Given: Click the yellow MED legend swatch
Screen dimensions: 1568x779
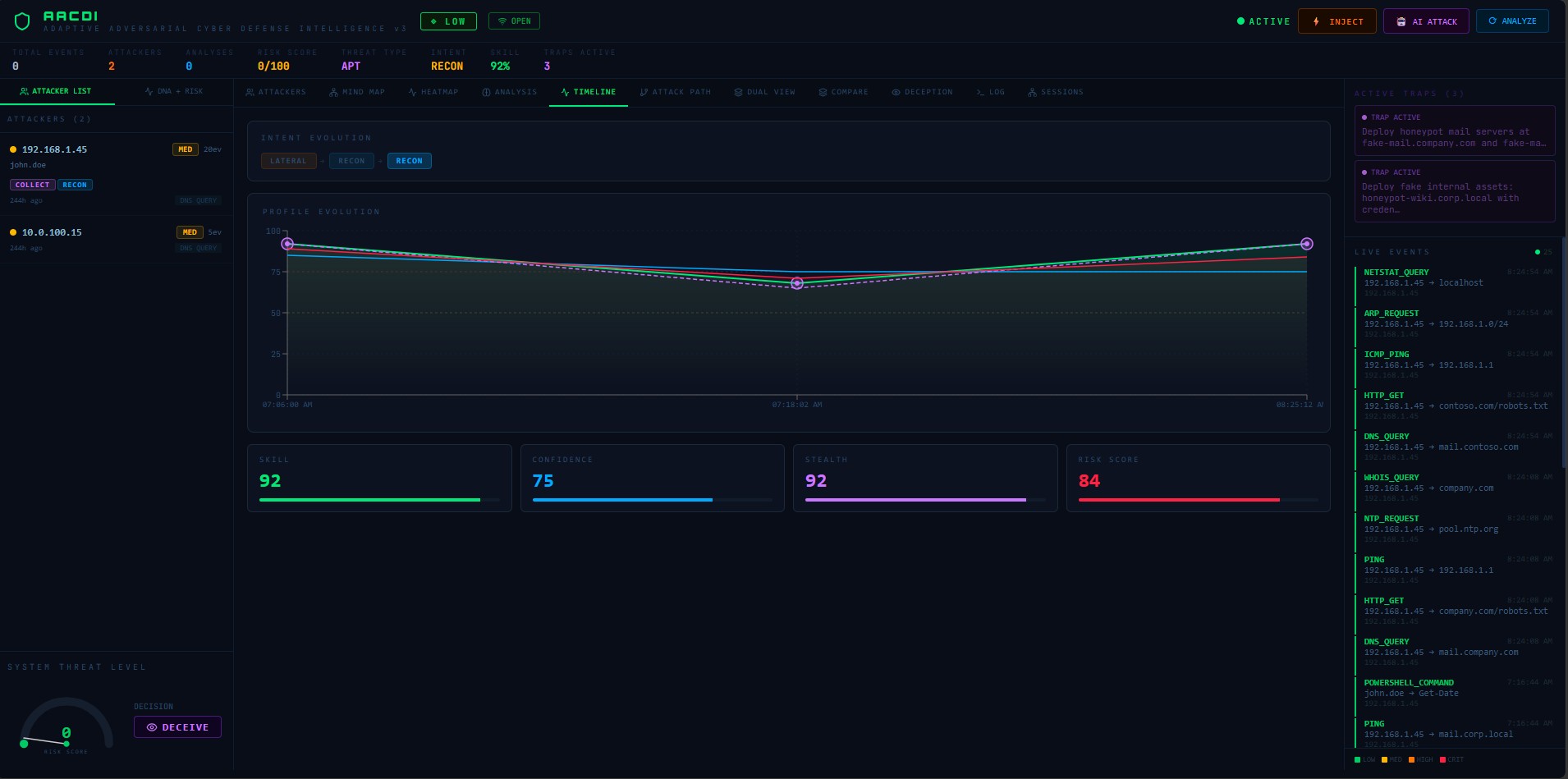Looking at the screenshot, I should pyautogui.click(x=1384, y=759).
